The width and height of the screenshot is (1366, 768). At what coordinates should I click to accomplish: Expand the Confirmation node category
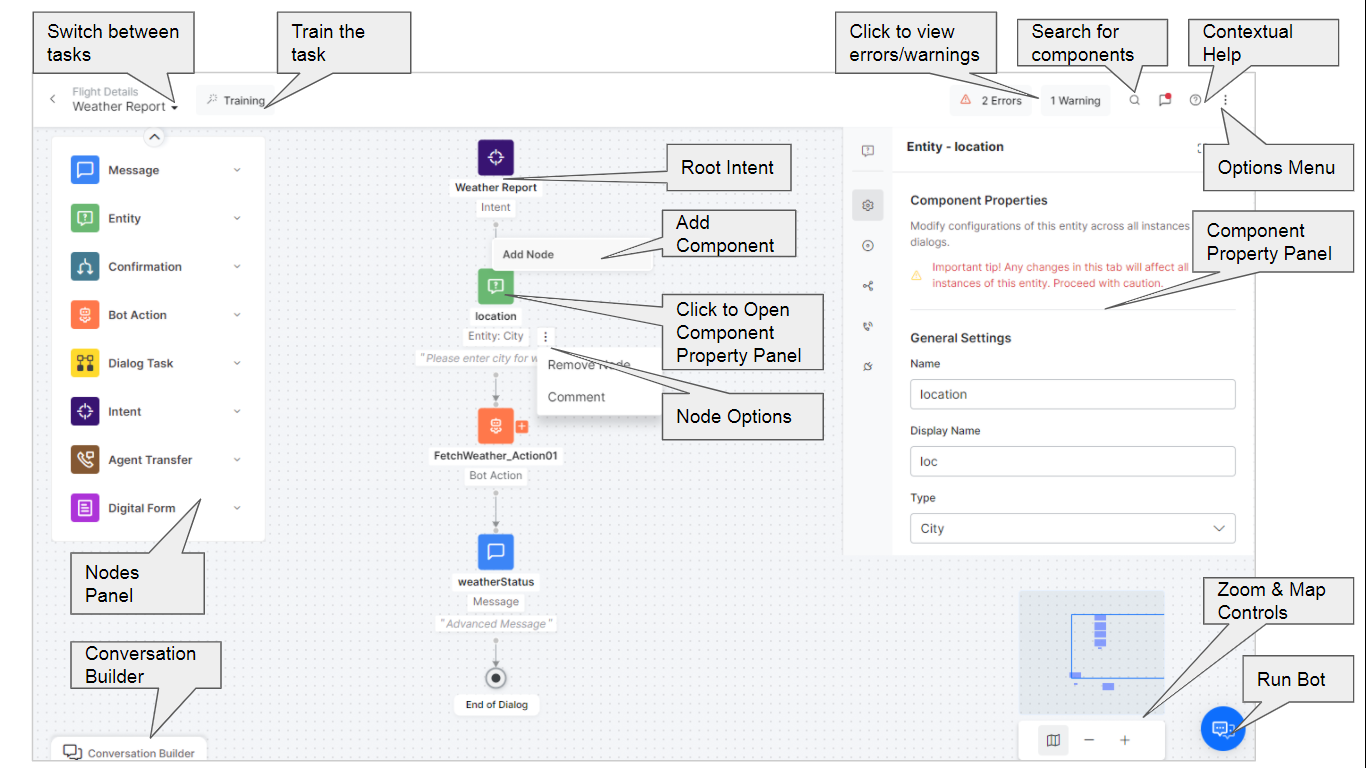[237, 266]
